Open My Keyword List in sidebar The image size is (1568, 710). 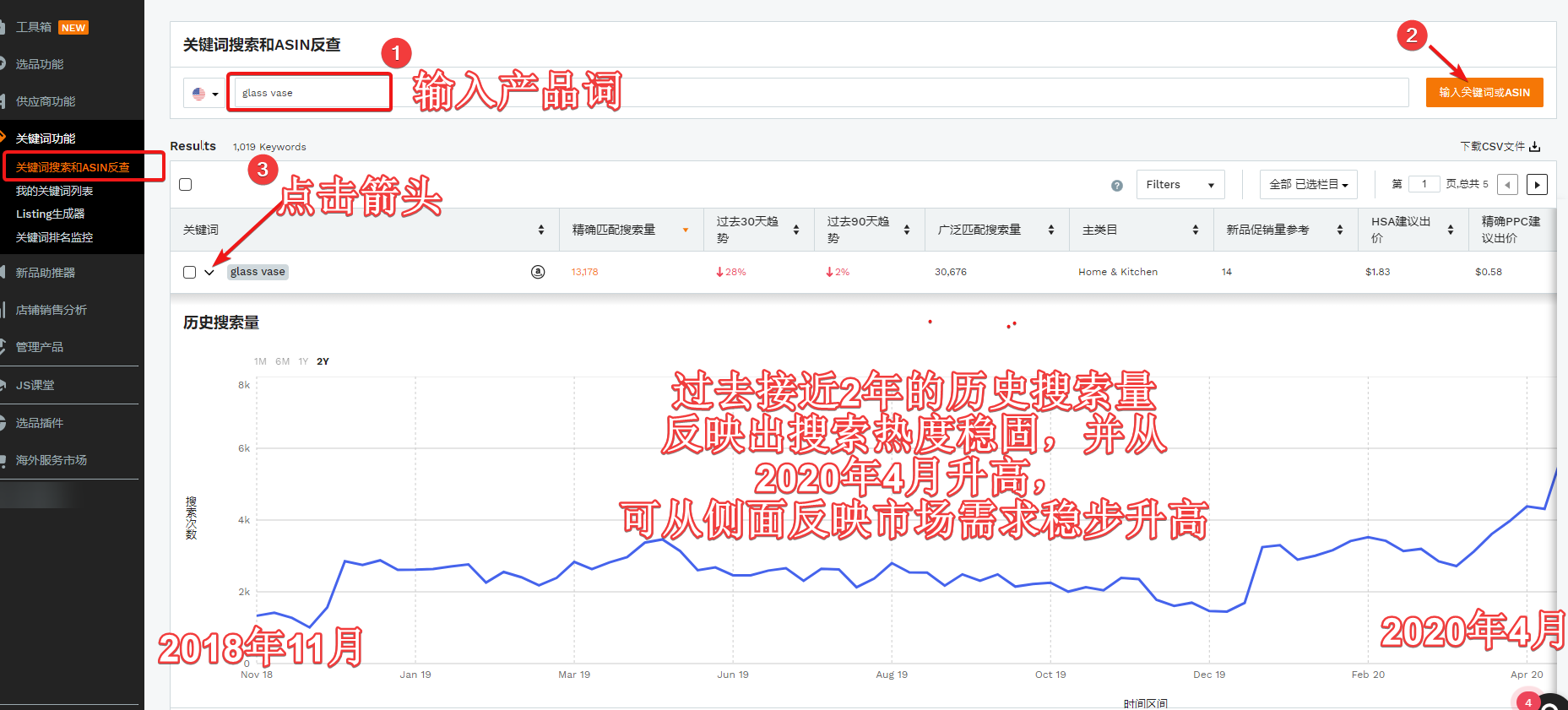click(55, 191)
